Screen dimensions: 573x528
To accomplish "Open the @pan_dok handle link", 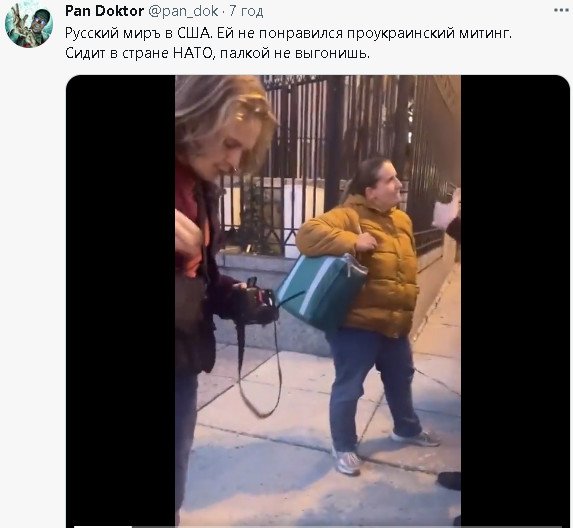I will tap(183, 11).
